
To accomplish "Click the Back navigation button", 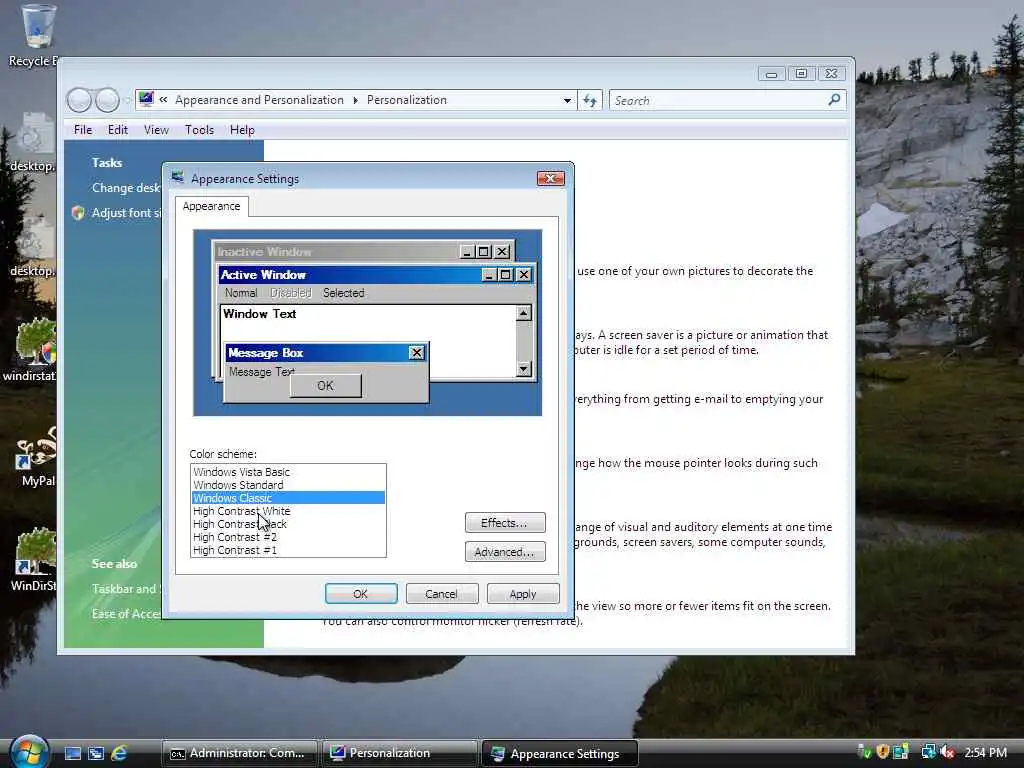I will pyautogui.click(x=79, y=100).
